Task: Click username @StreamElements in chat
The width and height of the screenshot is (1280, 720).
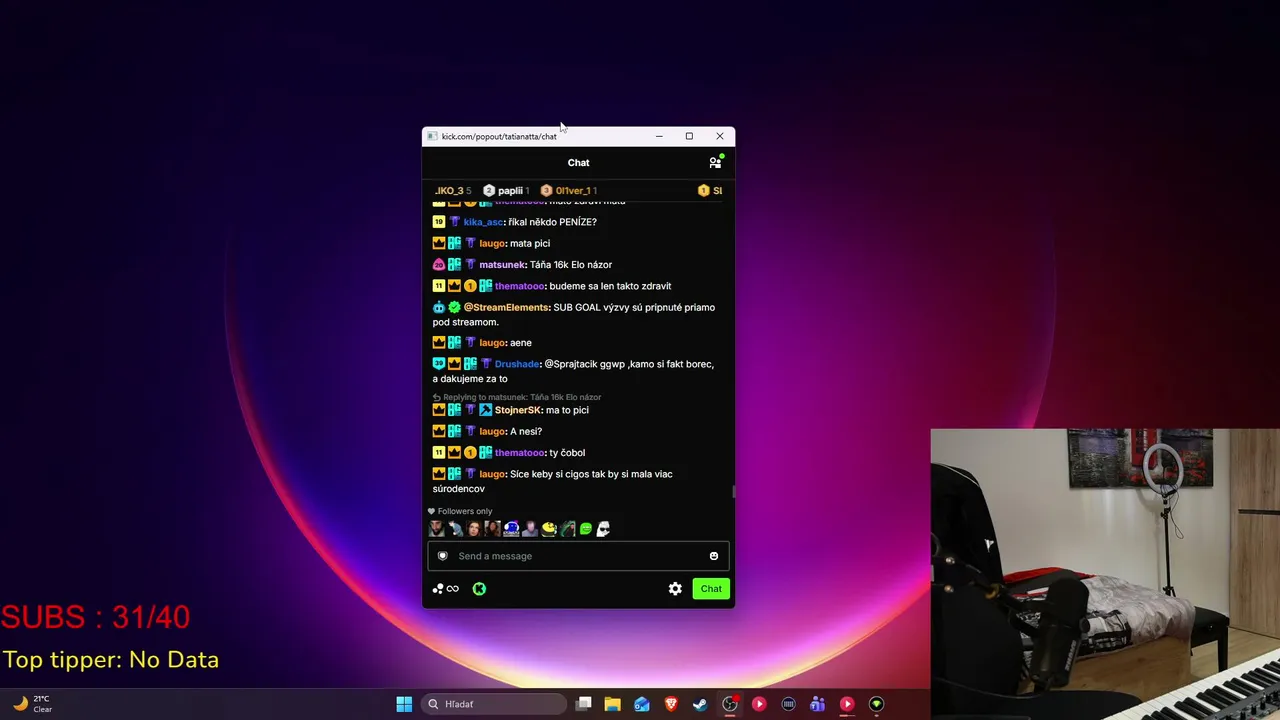Action: coord(506,307)
